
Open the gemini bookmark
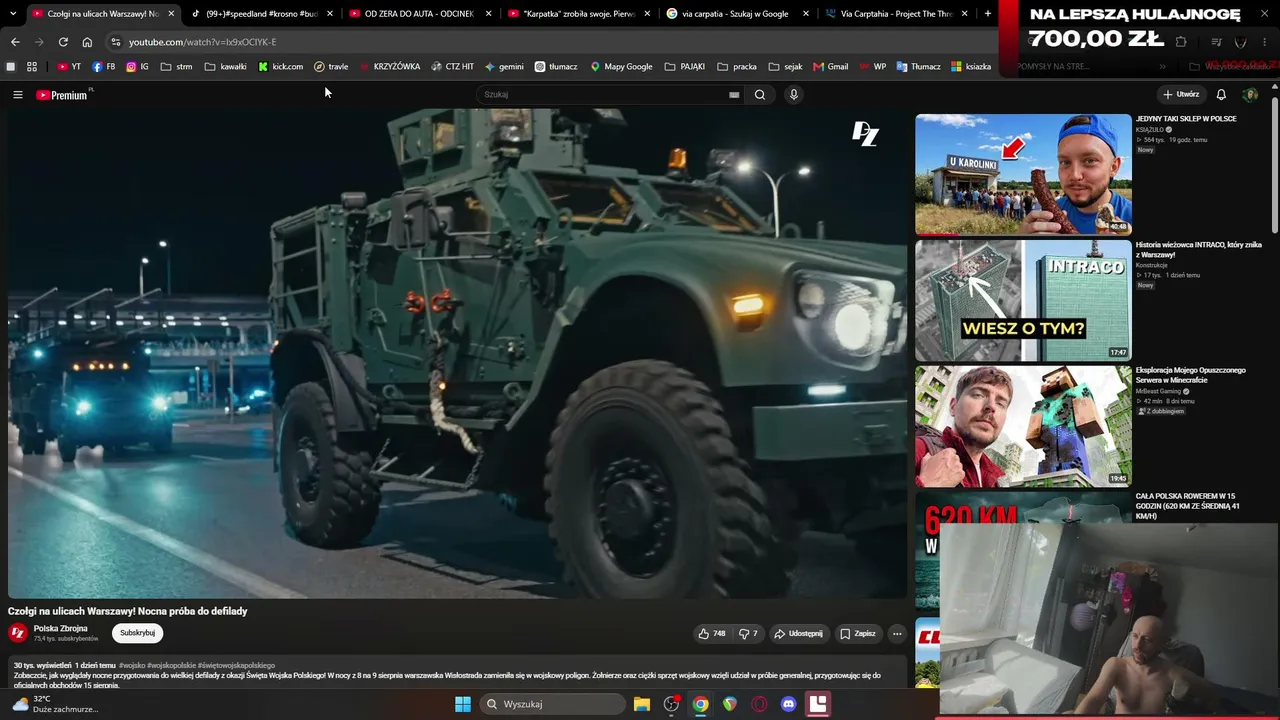click(x=504, y=67)
